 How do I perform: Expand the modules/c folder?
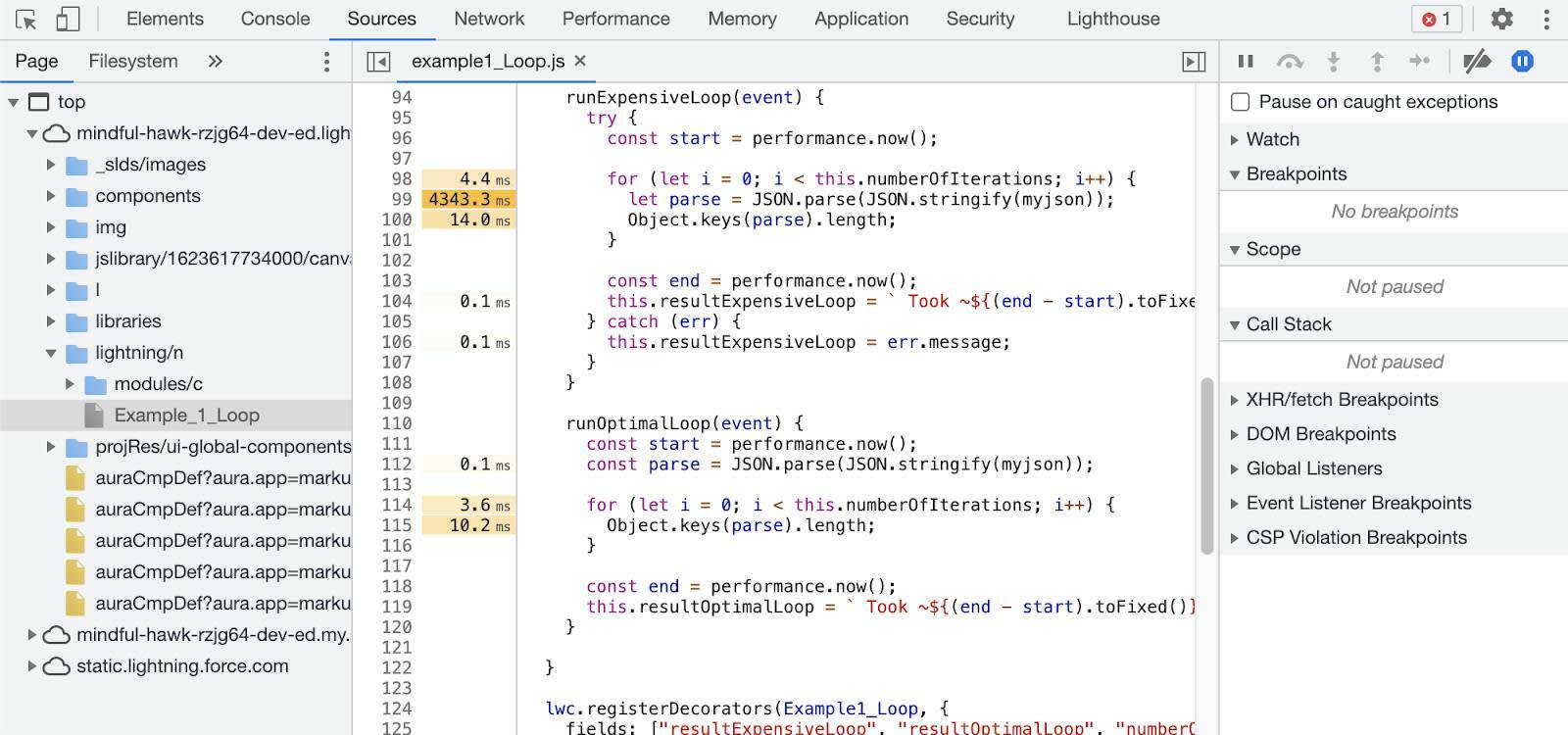(70, 384)
